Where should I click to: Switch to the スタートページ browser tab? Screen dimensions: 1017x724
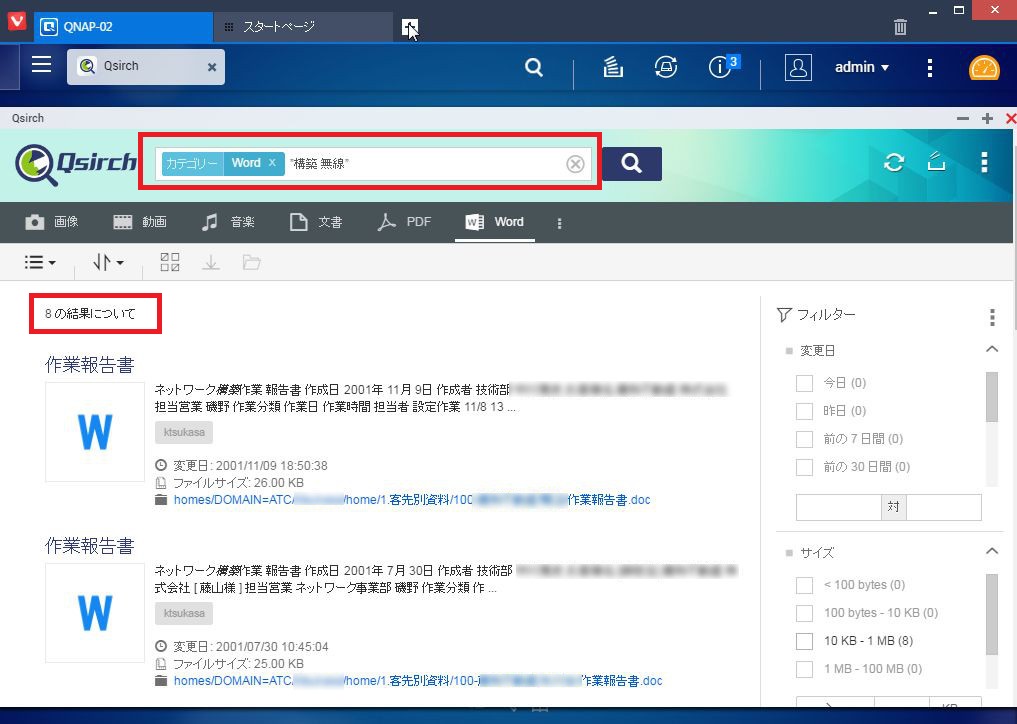coord(303,27)
